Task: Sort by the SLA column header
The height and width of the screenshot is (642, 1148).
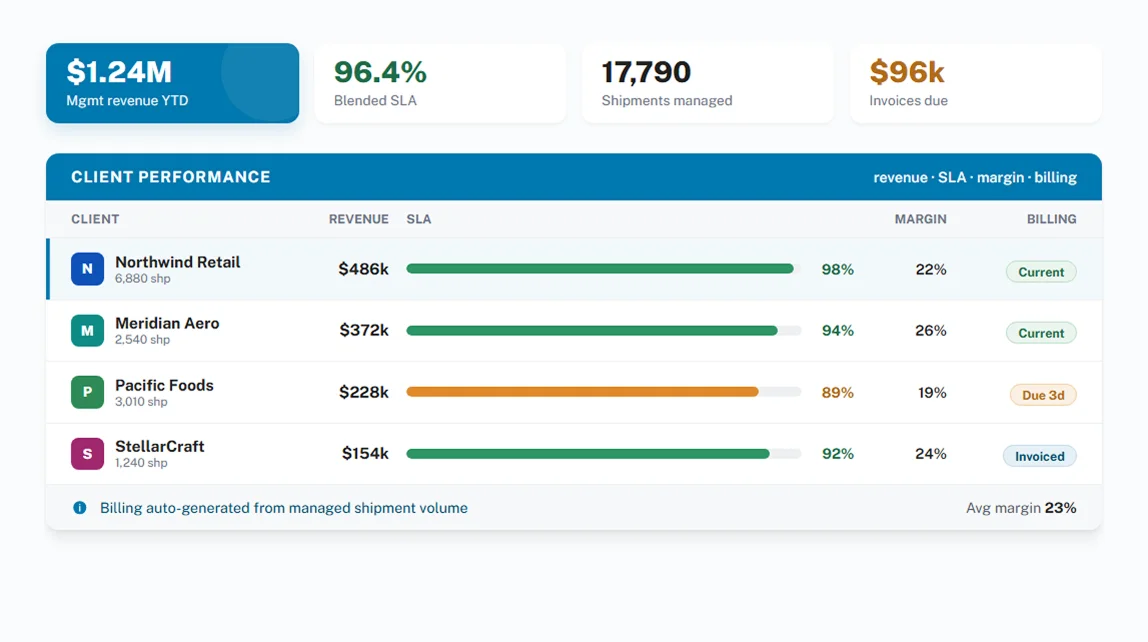Action: [x=419, y=219]
